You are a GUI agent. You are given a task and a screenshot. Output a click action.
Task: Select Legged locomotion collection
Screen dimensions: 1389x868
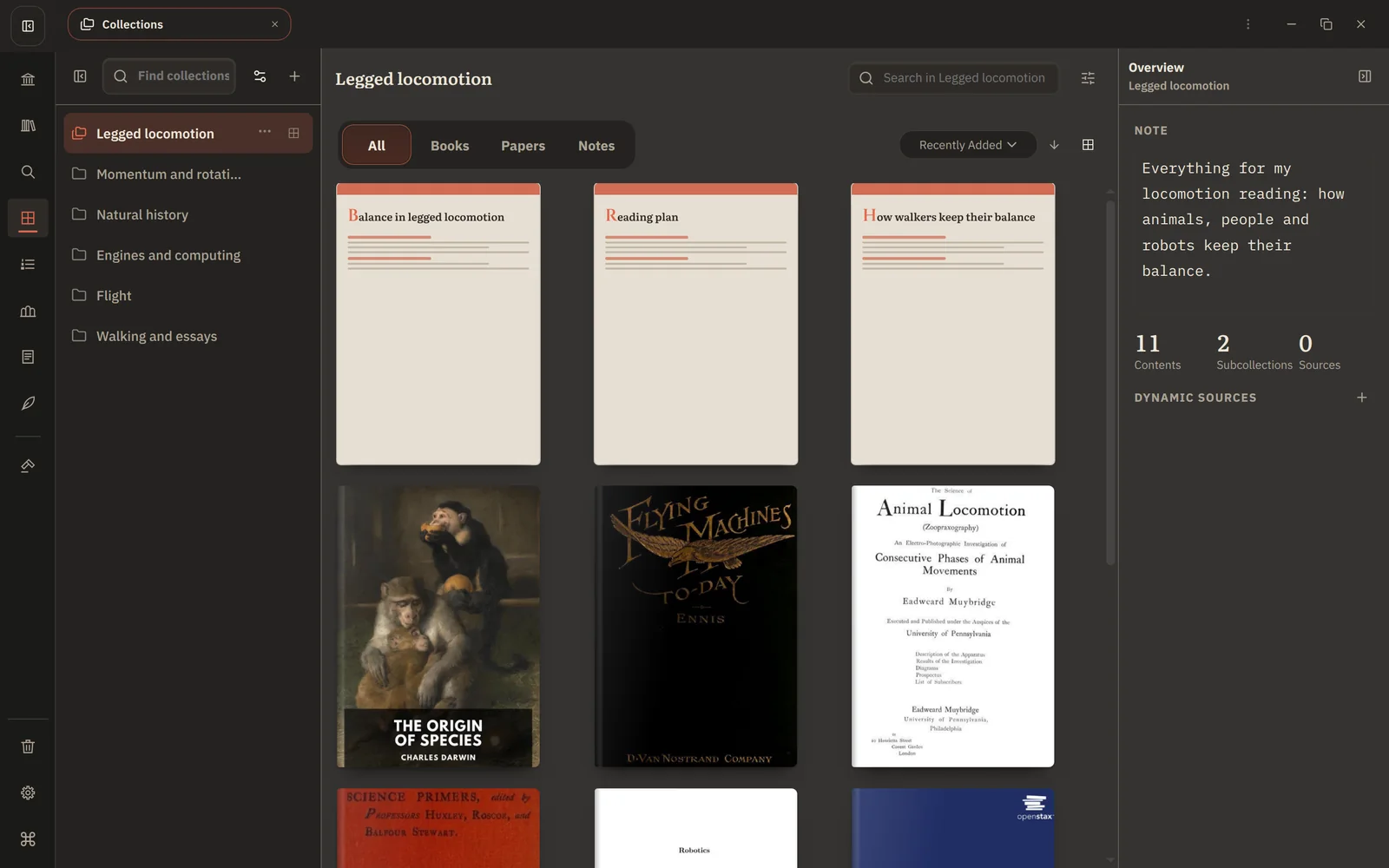point(188,134)
